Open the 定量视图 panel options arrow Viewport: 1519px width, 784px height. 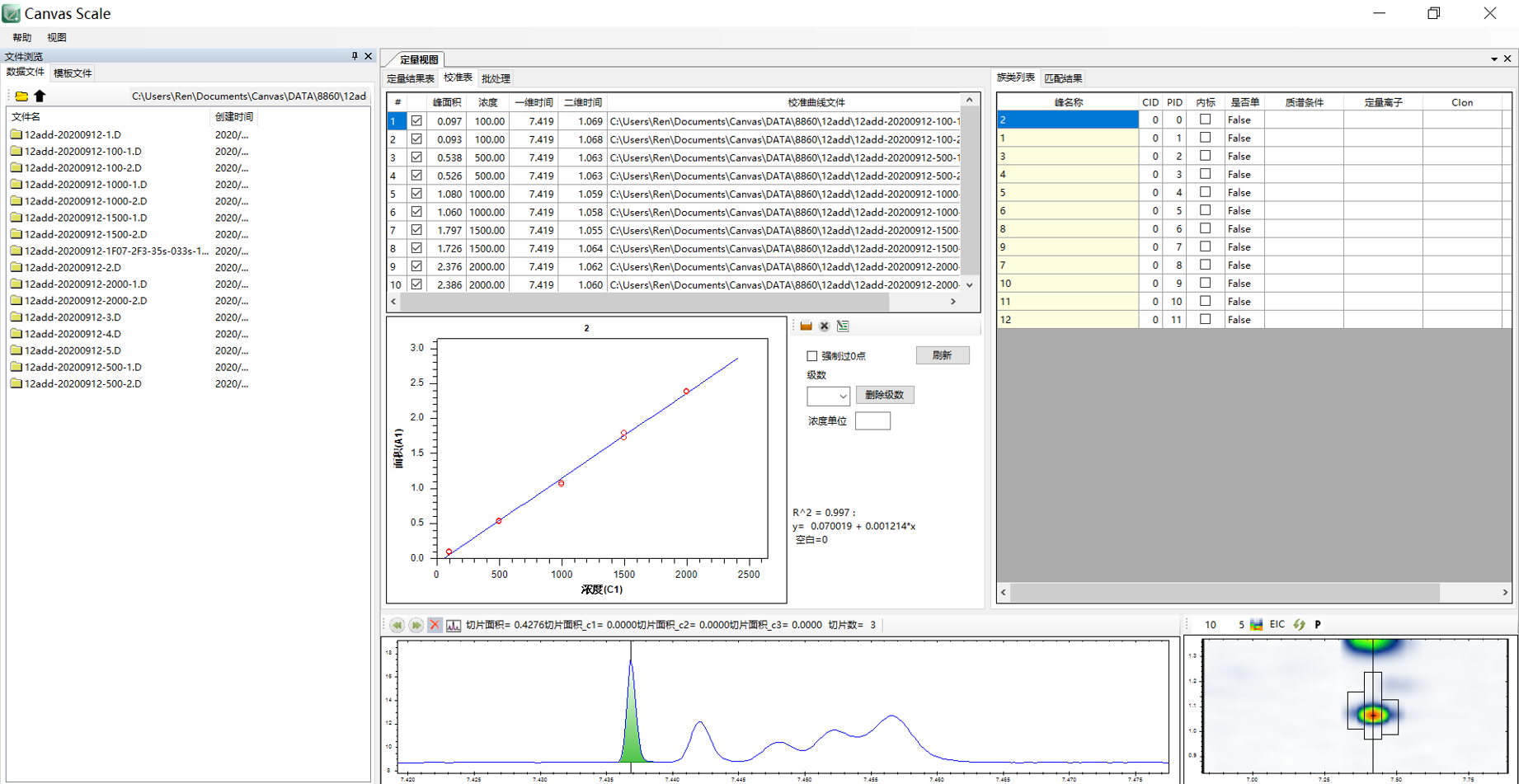1493,59
